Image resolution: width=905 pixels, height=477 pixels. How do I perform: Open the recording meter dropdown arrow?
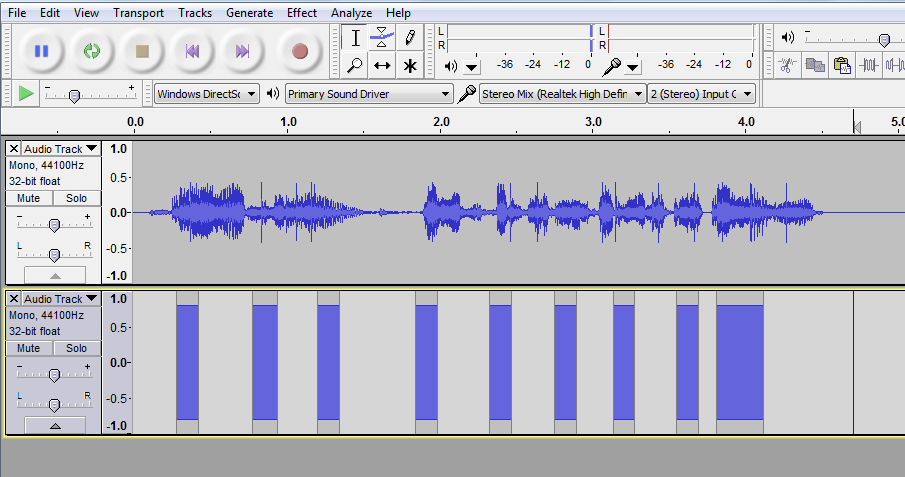click(633, 68)
